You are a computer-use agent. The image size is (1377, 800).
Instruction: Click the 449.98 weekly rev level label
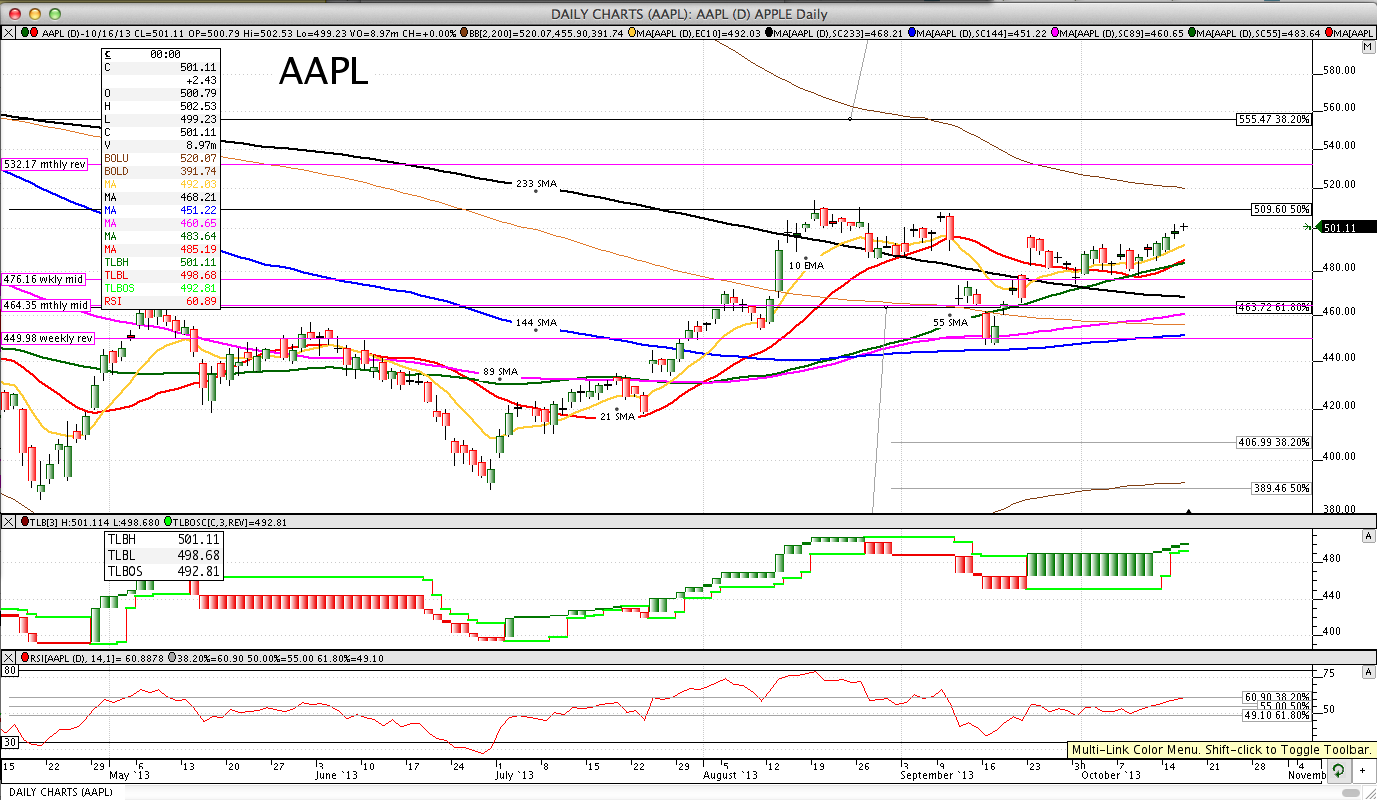point(47,338)
